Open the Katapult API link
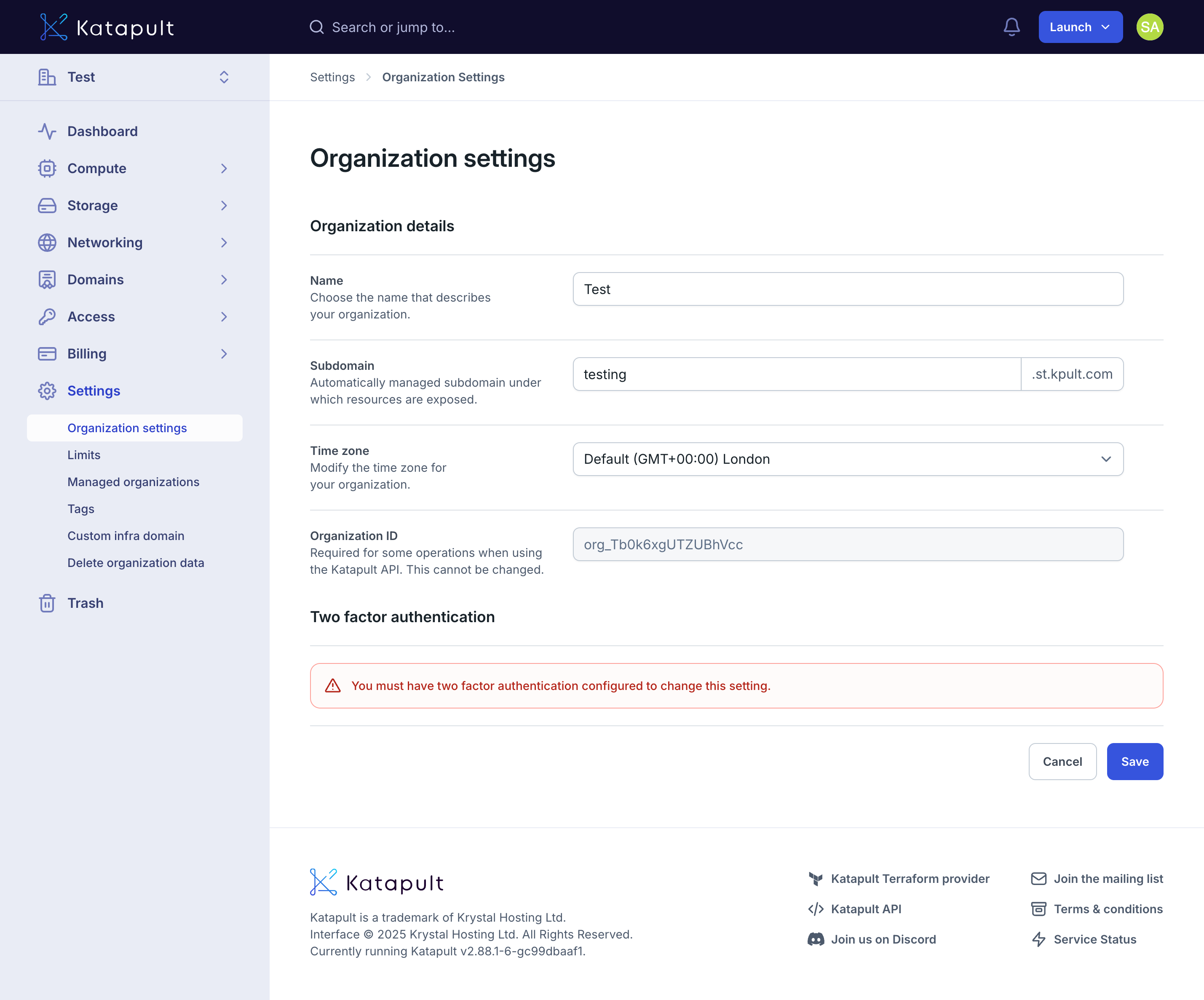This screenshot has height=1000, width=1204. [x=866, y=909]
